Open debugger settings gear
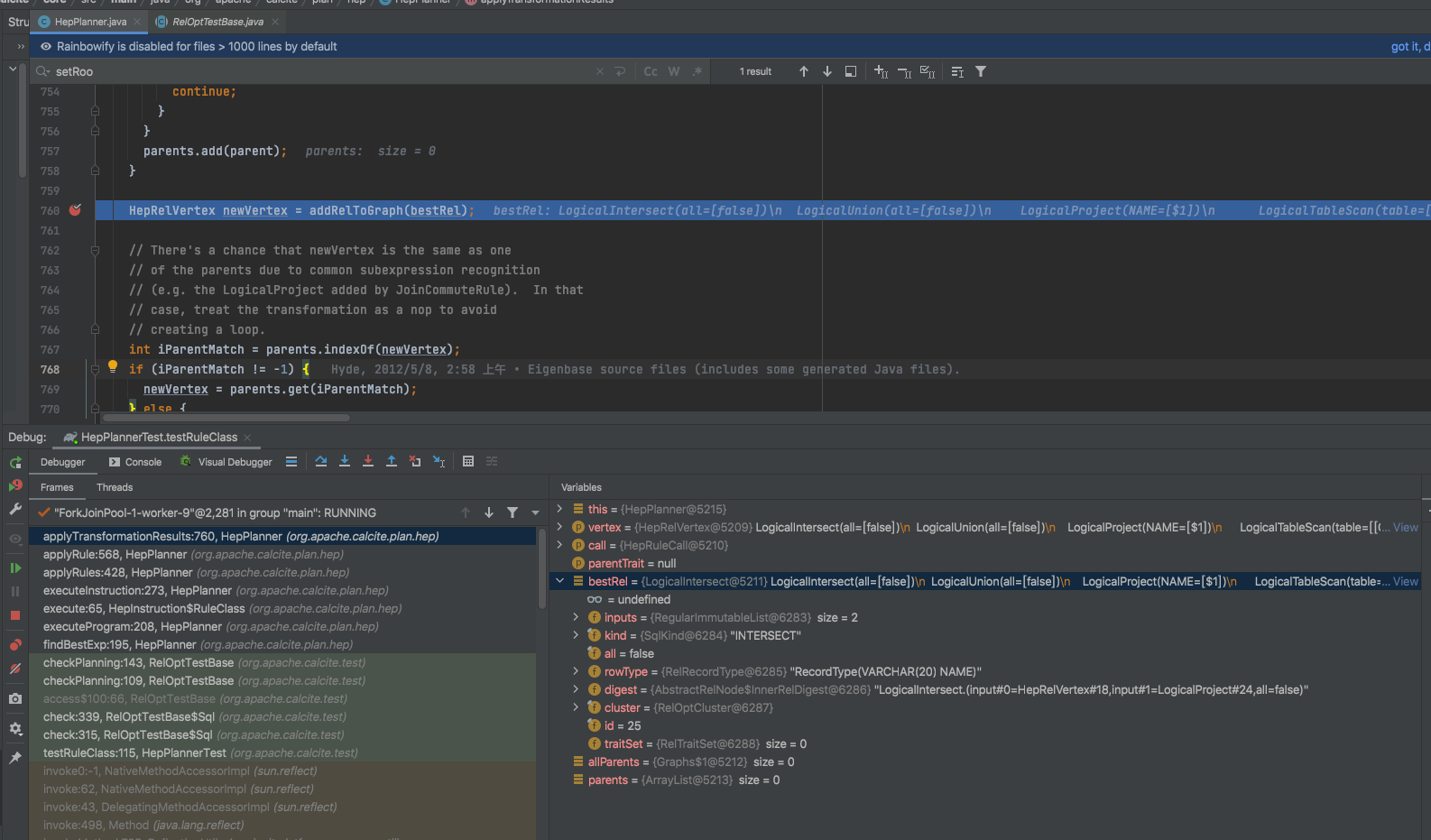 tap(15, 728)
